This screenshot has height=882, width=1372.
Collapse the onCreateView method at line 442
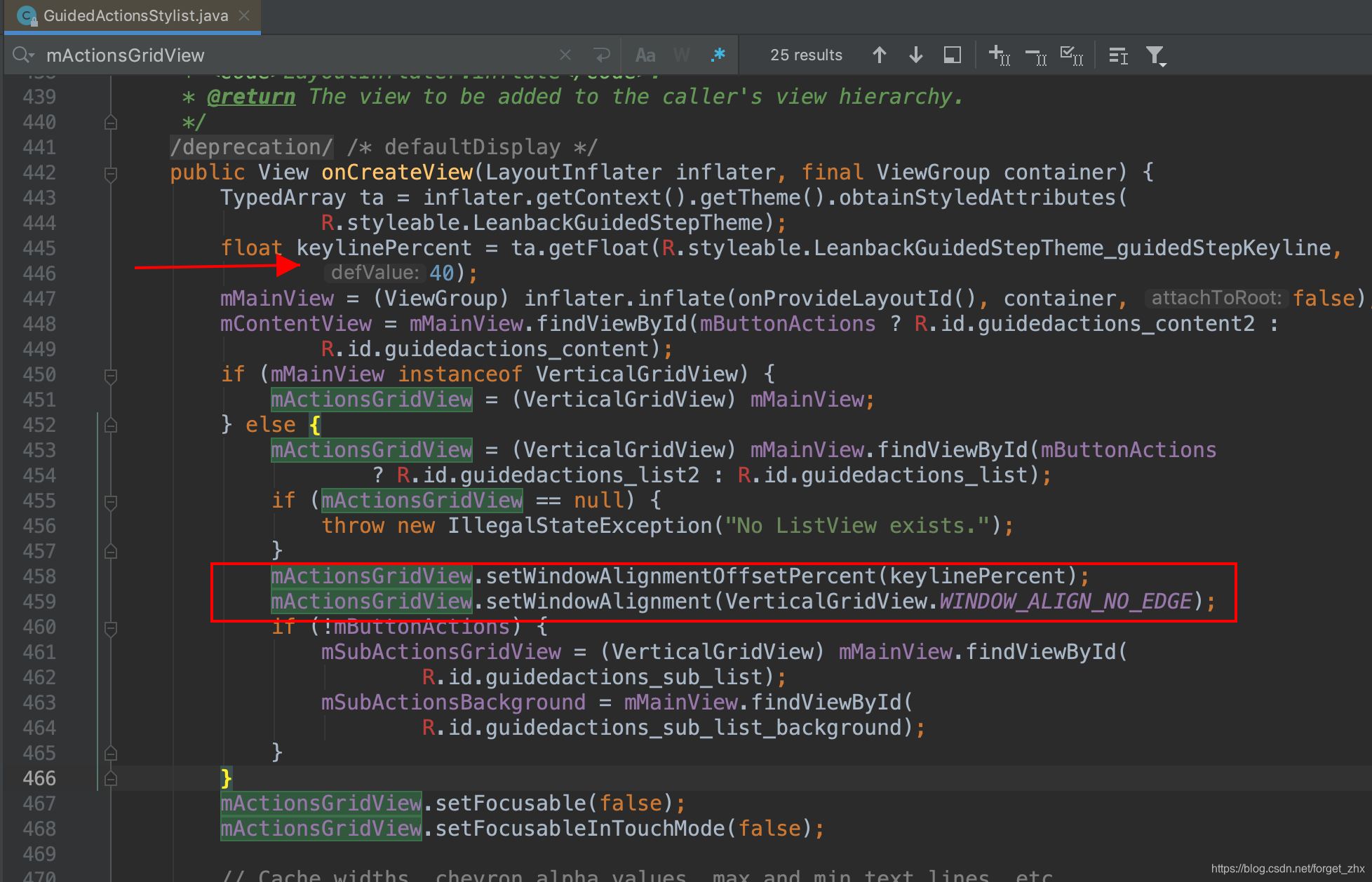click(x=111, y=173)
